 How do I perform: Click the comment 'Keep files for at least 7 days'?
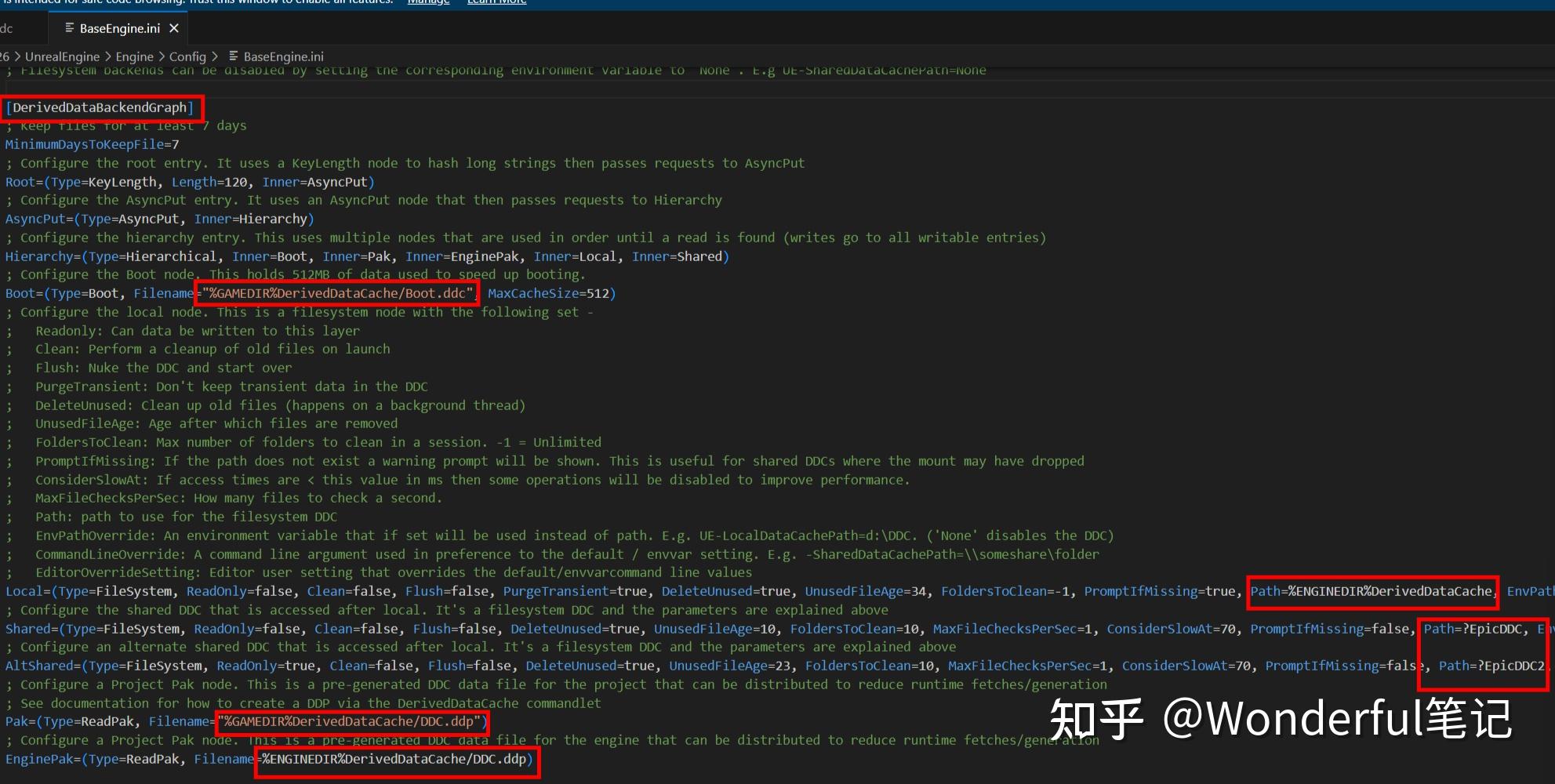click(126, 125)
